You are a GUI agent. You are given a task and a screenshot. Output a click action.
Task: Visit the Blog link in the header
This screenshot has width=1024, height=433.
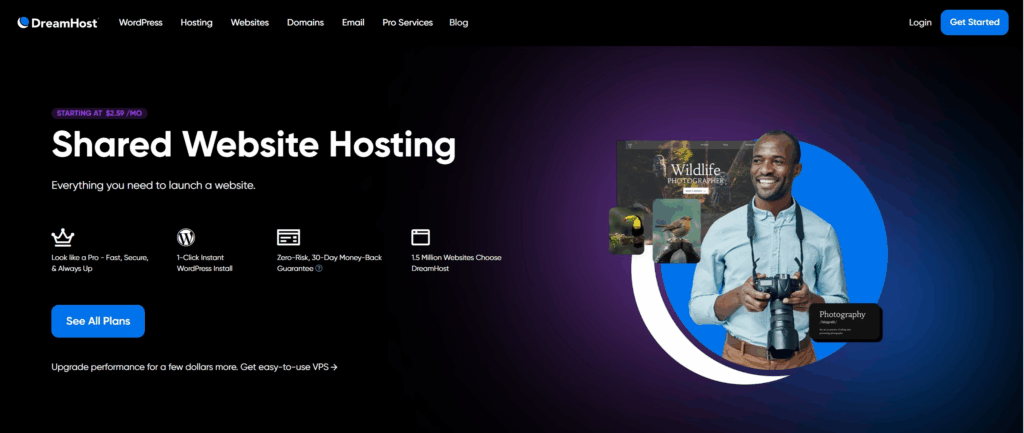point(458,22)
